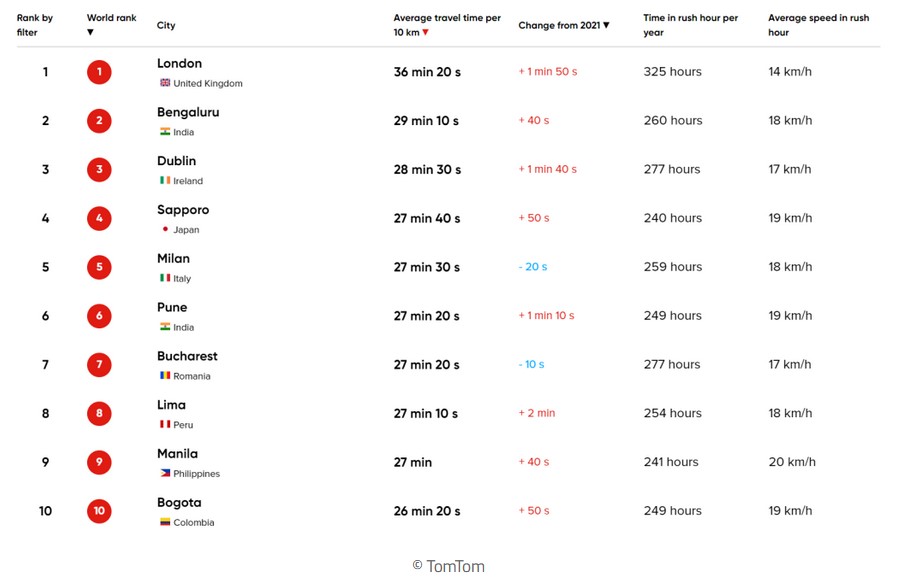Click the Peru flag icon under Lima

[165, 424]
